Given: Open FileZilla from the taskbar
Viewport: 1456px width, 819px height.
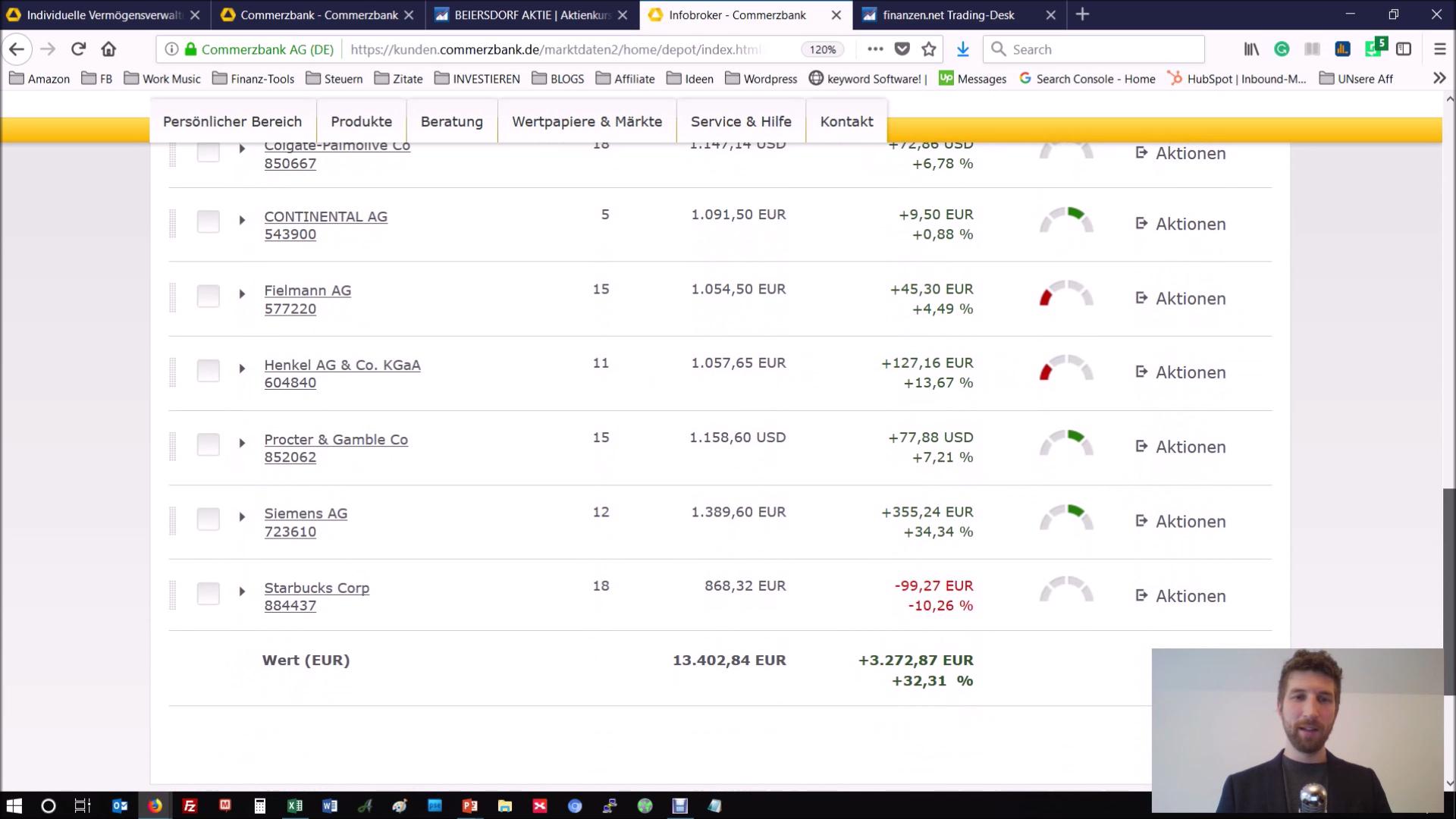Looking at the screenshot, I should (x=190, y=805).
